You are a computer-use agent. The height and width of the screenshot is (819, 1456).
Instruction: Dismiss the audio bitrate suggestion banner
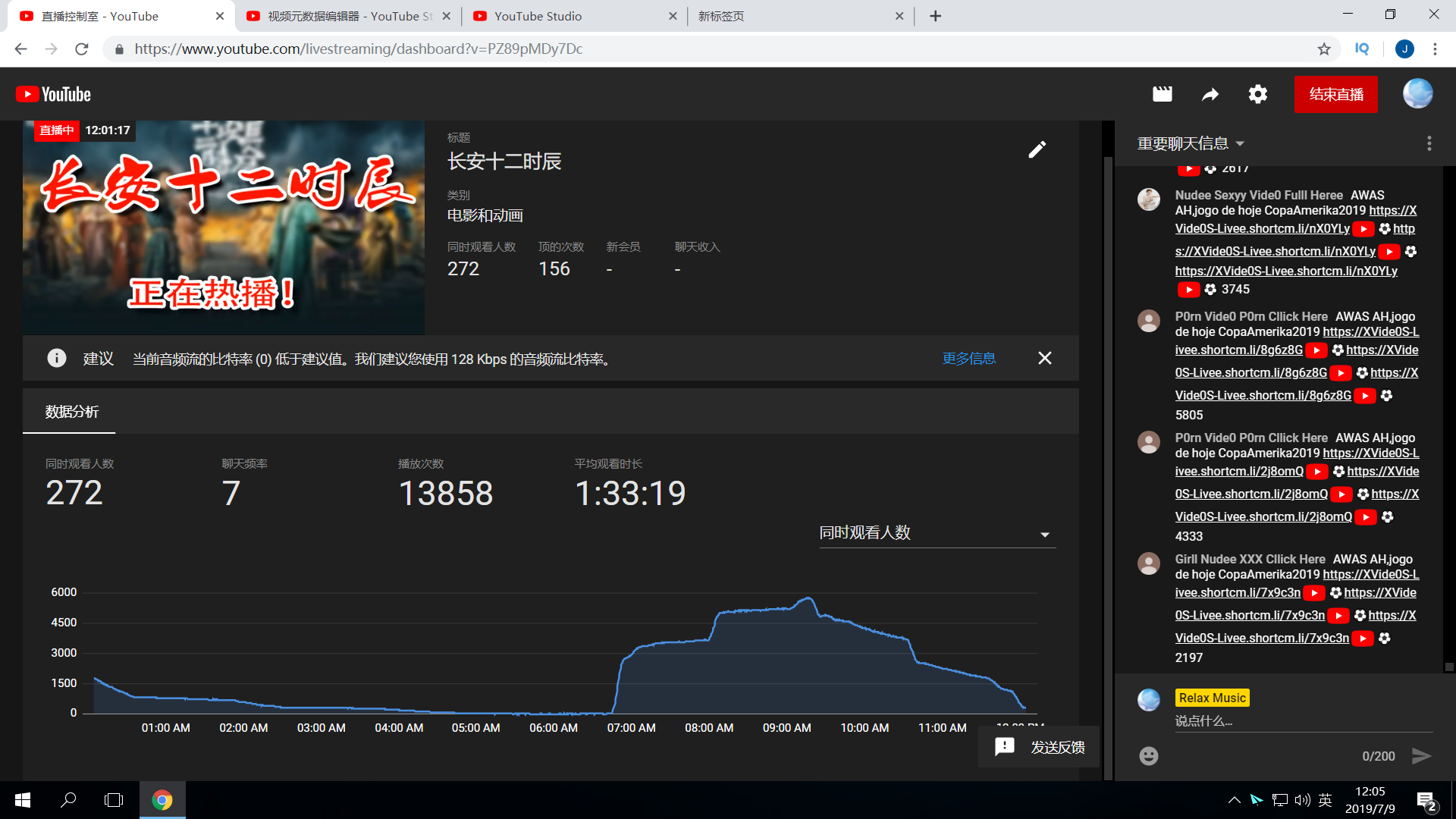[1045, 358]
